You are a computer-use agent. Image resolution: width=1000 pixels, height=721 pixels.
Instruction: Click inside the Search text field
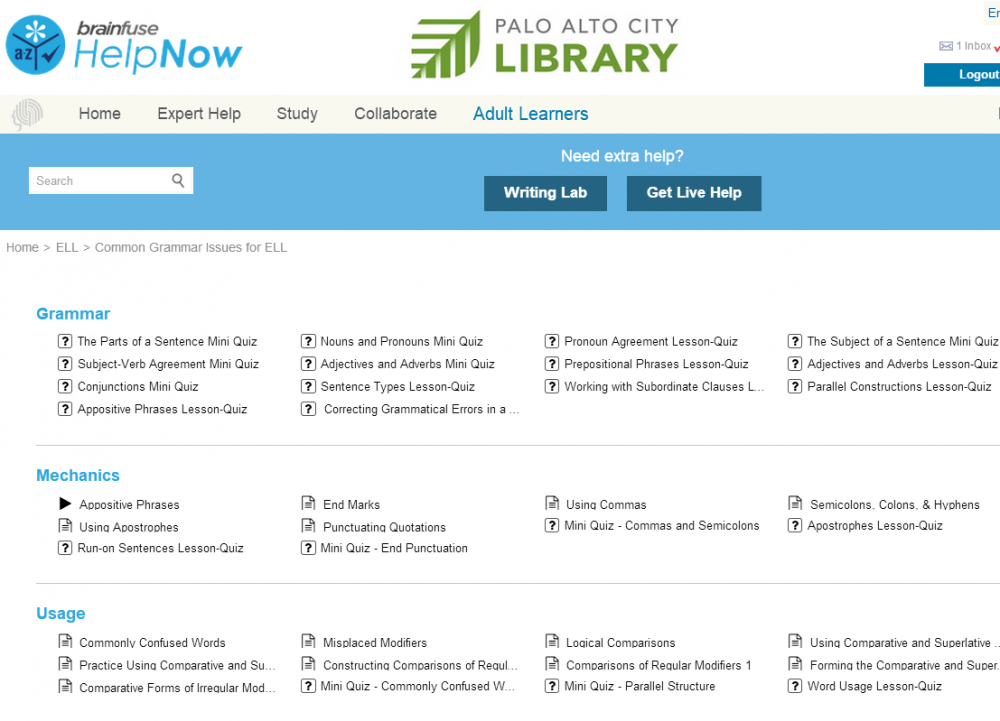98,181
